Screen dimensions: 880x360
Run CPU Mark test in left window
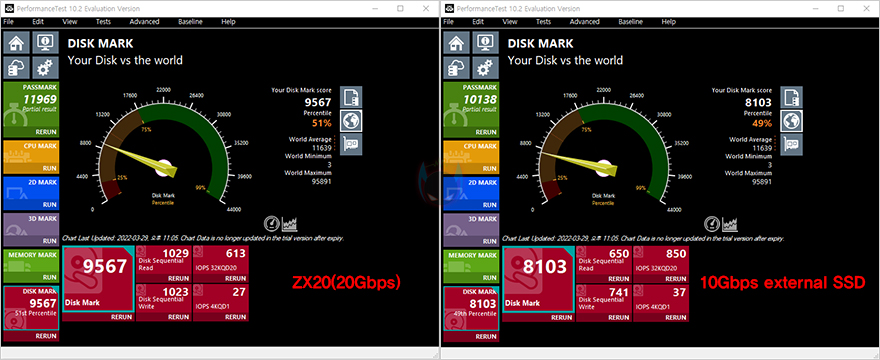(x=50, y=168)
